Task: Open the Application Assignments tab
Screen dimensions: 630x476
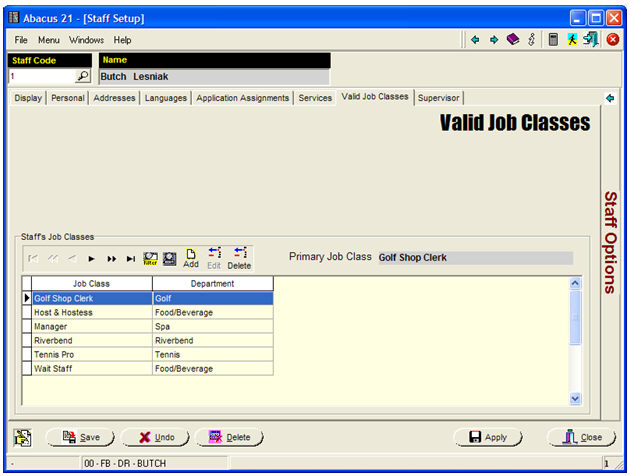Action: coord(242,98)
